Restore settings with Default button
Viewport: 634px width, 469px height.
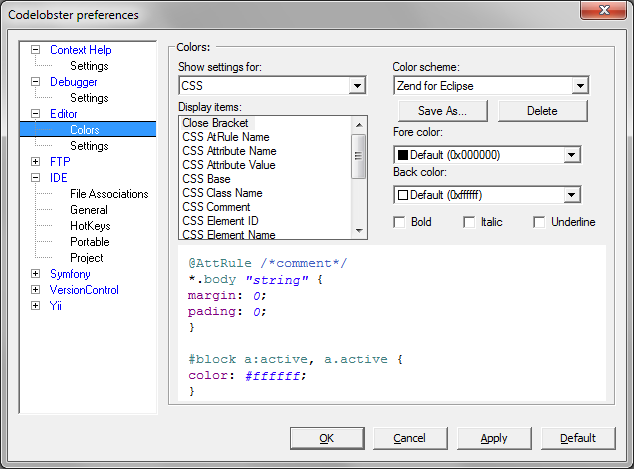578,438
